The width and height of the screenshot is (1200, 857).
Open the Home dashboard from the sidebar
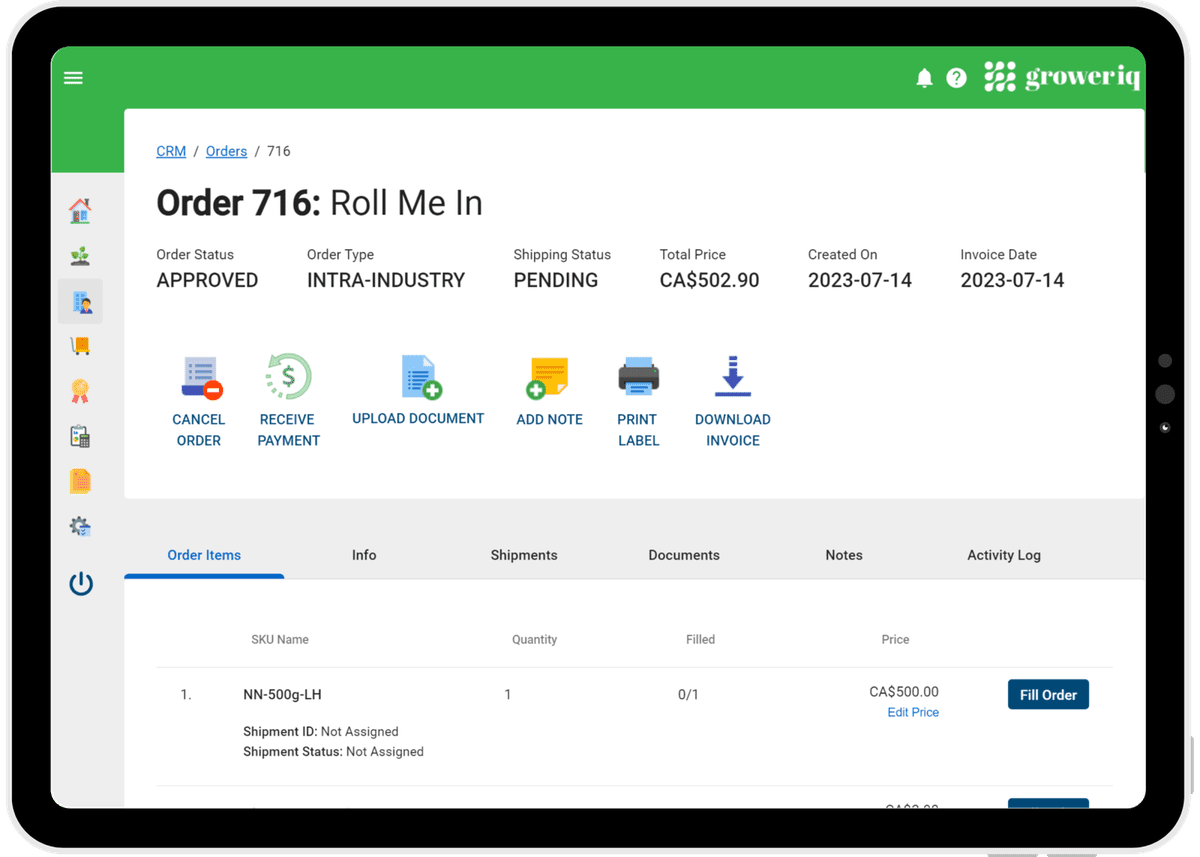(80, 210)
